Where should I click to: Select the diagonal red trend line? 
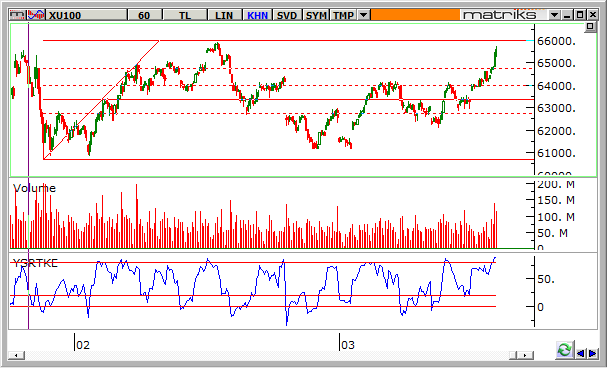click(x=101, y=99)
